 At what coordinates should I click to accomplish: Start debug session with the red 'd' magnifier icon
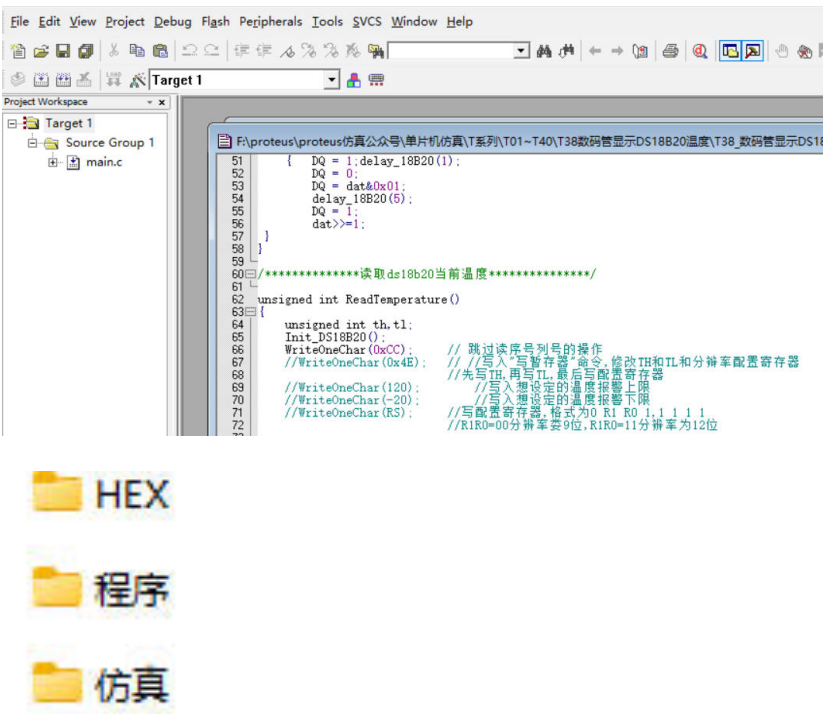pos(700,51)
